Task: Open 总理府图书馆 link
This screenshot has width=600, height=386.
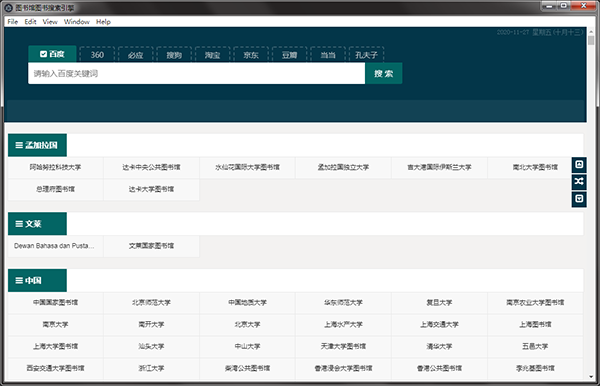Action: point(55,189)
